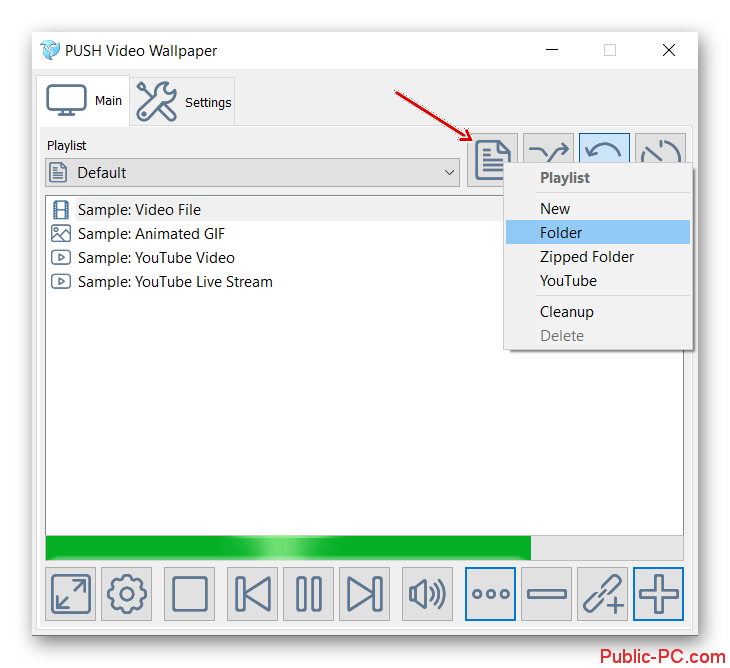
Task: Stop playback with the square button
Action: coord(189,594)
